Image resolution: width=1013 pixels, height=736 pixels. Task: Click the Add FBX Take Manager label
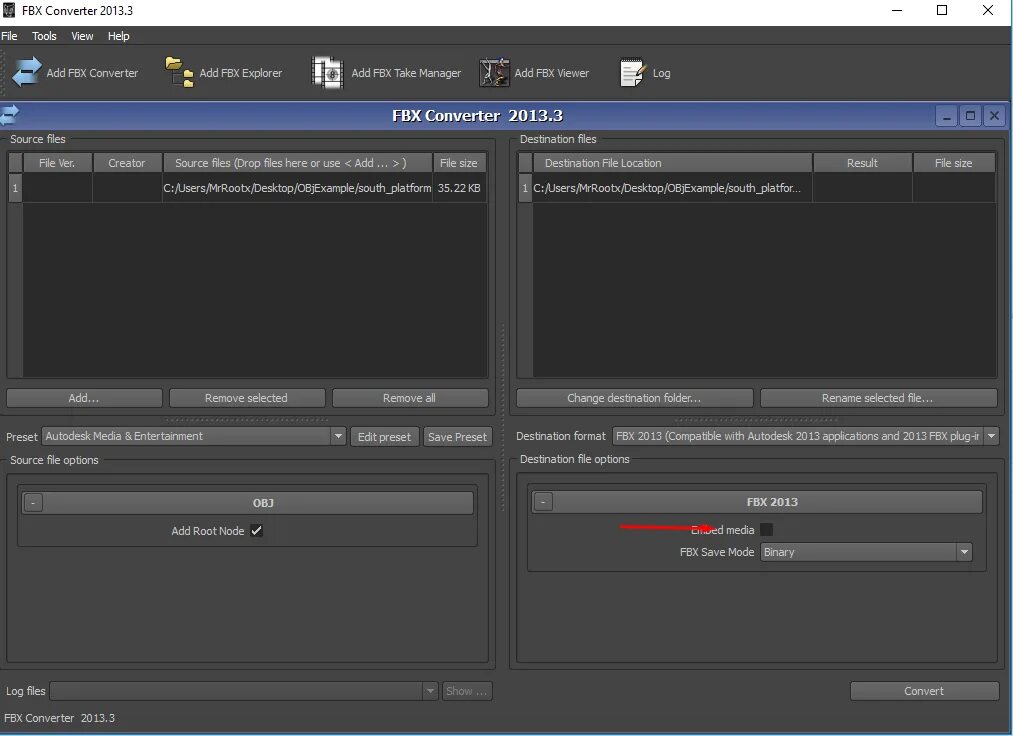coord(406,73)
